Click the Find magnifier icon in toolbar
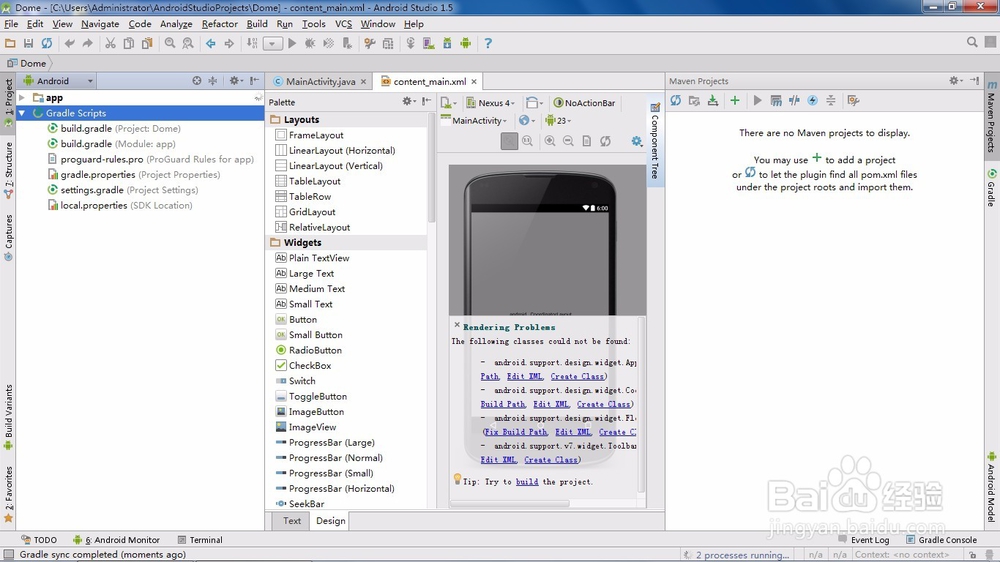 click(170, 43)
